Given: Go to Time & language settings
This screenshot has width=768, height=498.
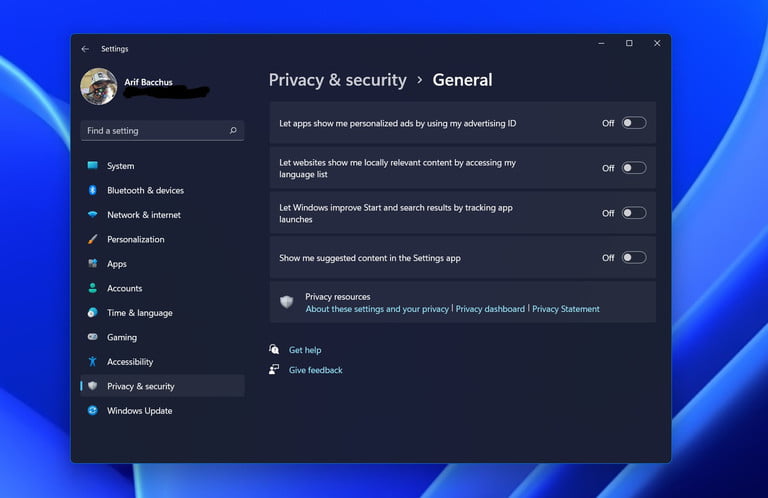Looking at the screenshot, I should (x=139, y=313).
